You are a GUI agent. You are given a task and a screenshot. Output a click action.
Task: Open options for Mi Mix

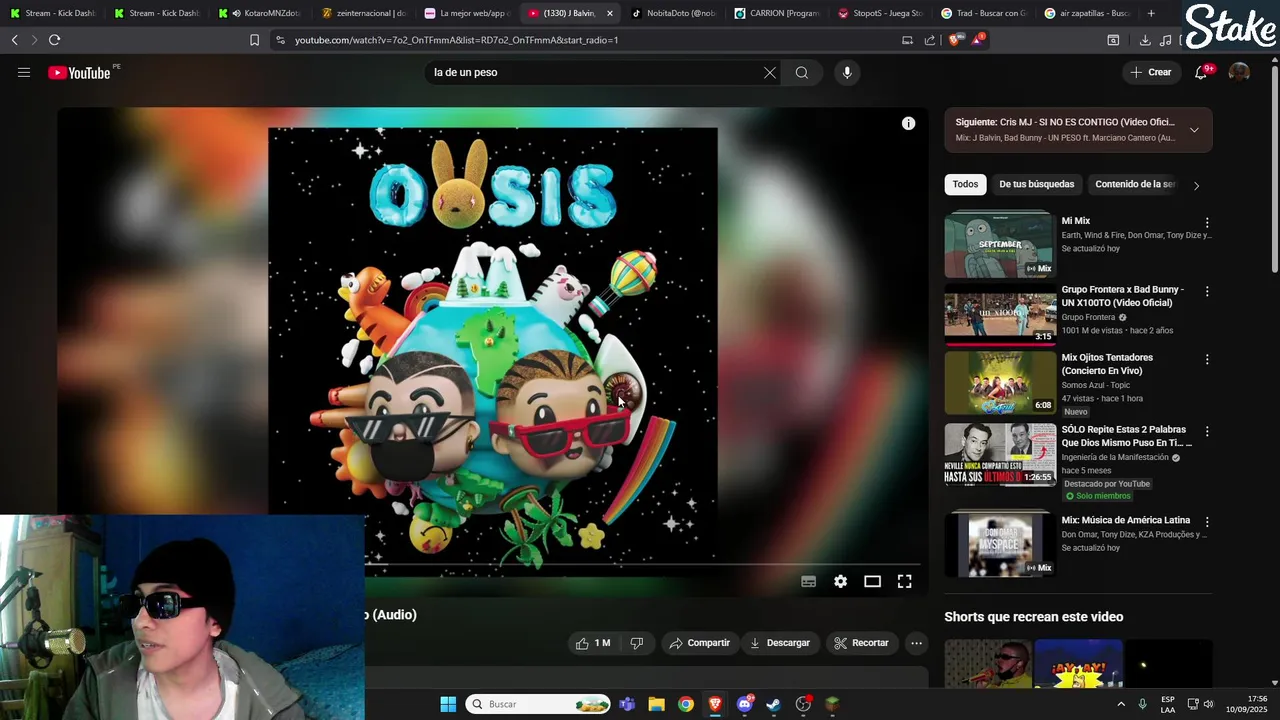pos(1207,222)
